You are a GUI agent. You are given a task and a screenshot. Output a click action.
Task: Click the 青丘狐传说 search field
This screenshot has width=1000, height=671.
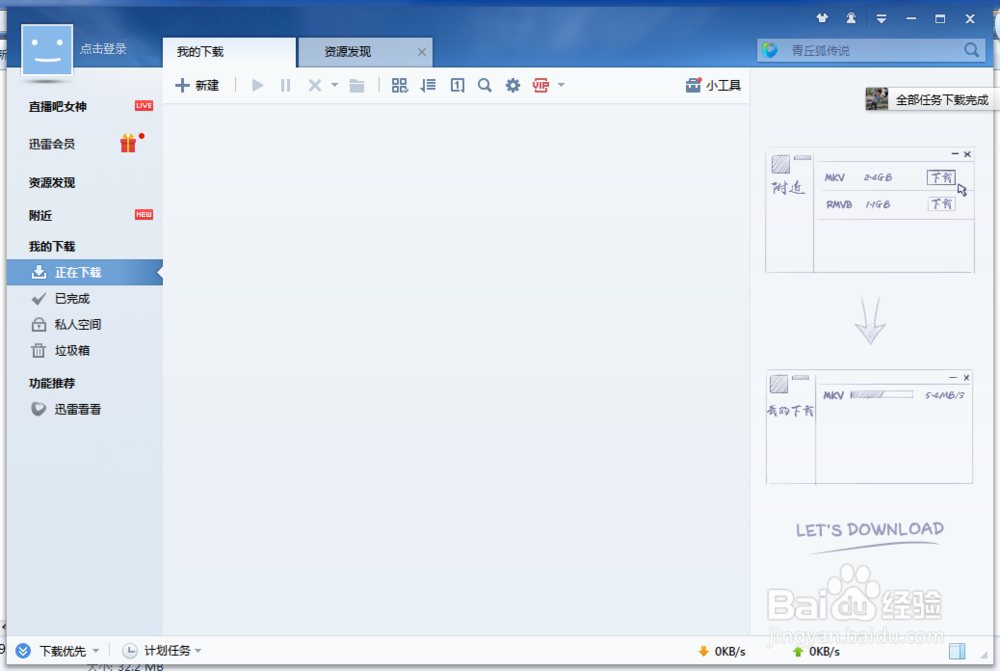(871, 50)
